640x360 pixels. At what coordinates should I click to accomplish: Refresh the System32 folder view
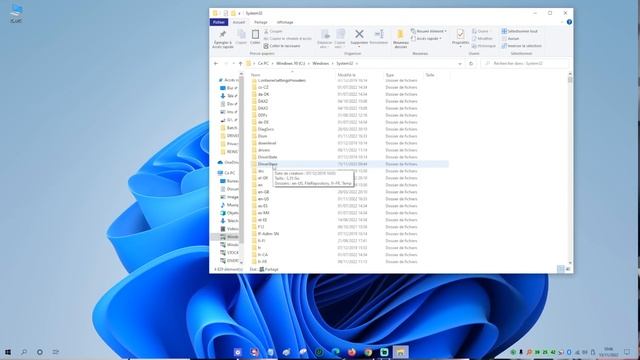[x=471, y=64]
